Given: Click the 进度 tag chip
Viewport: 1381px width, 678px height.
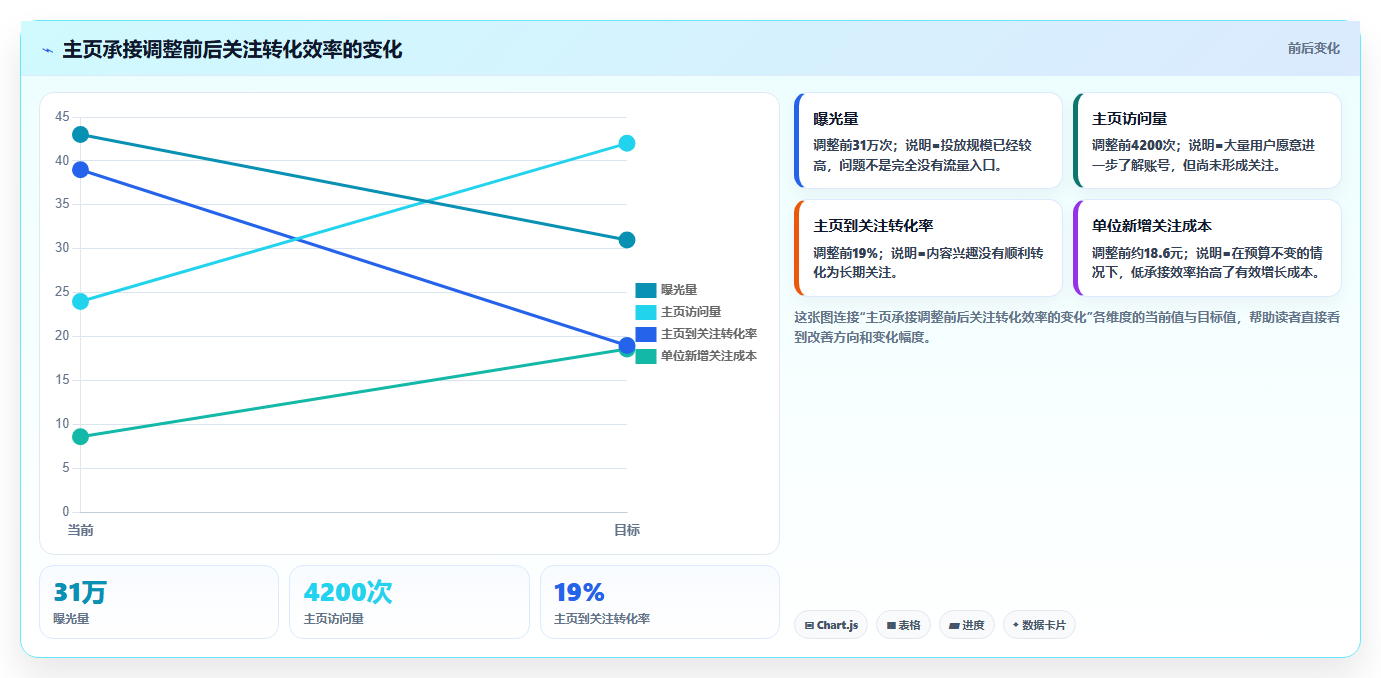Looking at the screenshot, I should click(x=967, y=625).
